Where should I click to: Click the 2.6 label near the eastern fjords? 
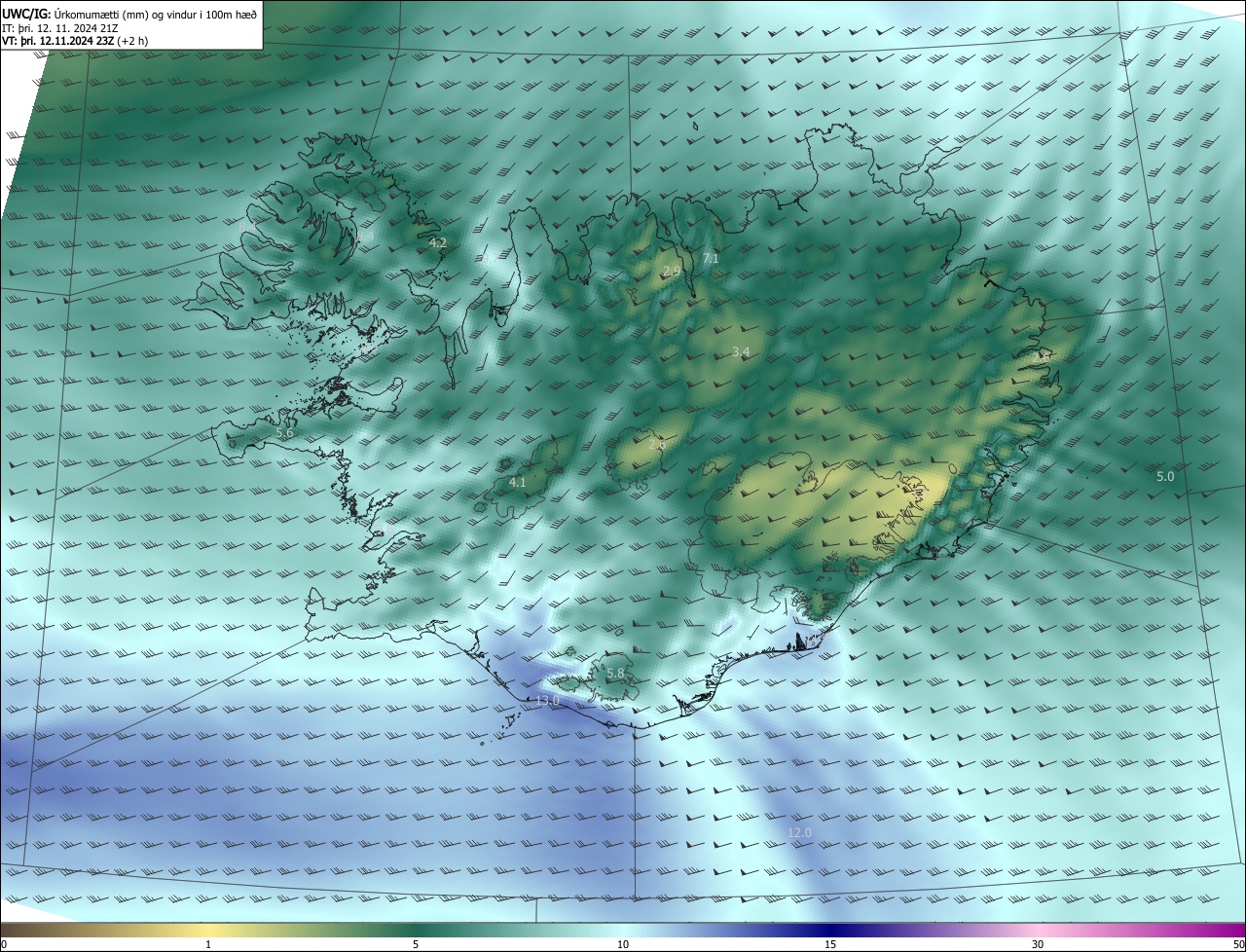[1041, 357]
